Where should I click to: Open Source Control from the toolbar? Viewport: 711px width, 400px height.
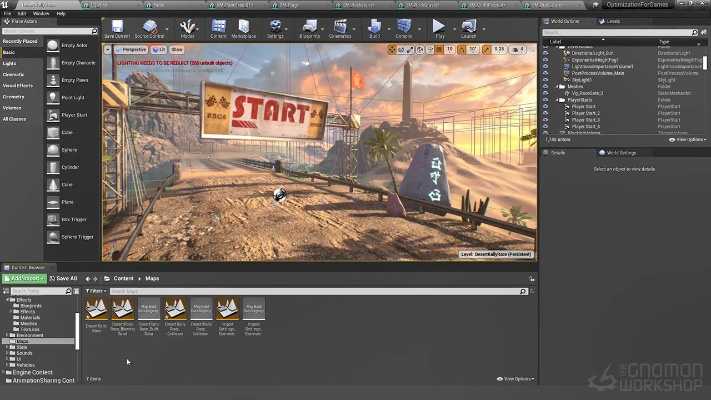(149, 27)
